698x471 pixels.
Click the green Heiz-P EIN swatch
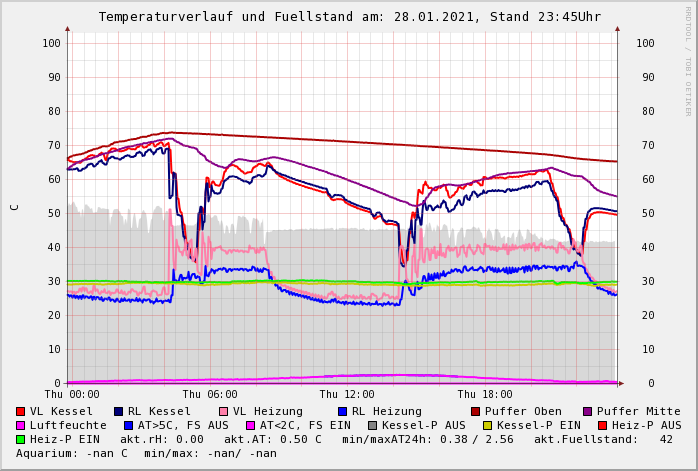tap(21, 439)
